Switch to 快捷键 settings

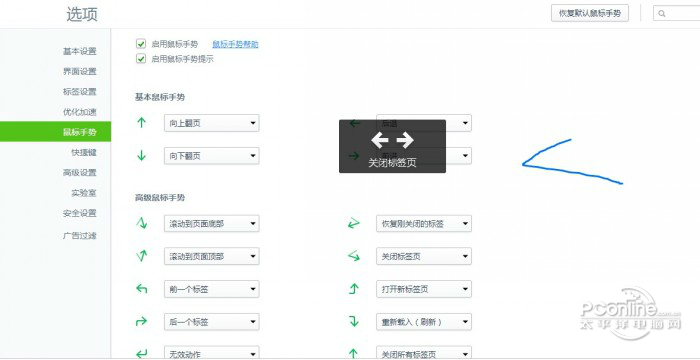(x=83, y=152)
